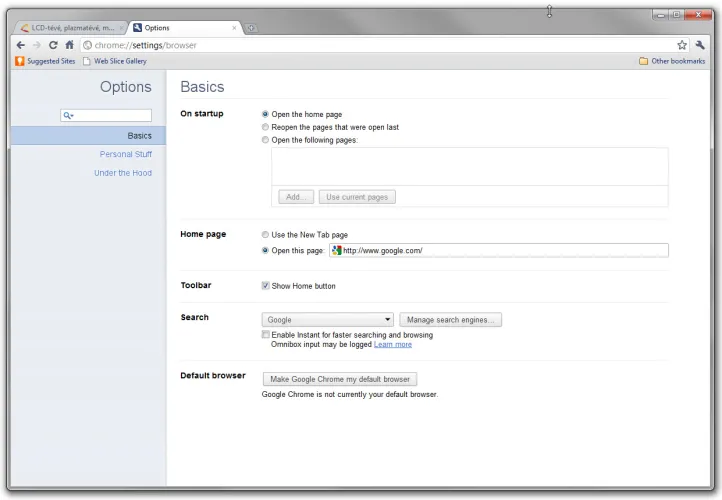Choose 'Use the New Tab page' radio
The height and width of the screenshot is (500, 722).
click(x=265, y=235)
